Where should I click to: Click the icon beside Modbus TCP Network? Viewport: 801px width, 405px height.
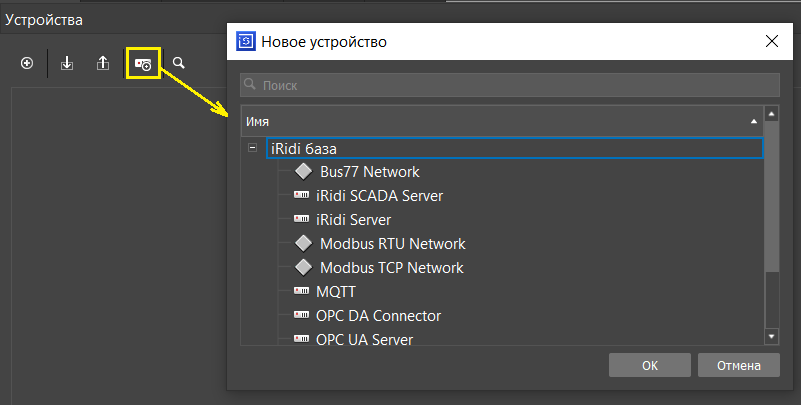303,268
